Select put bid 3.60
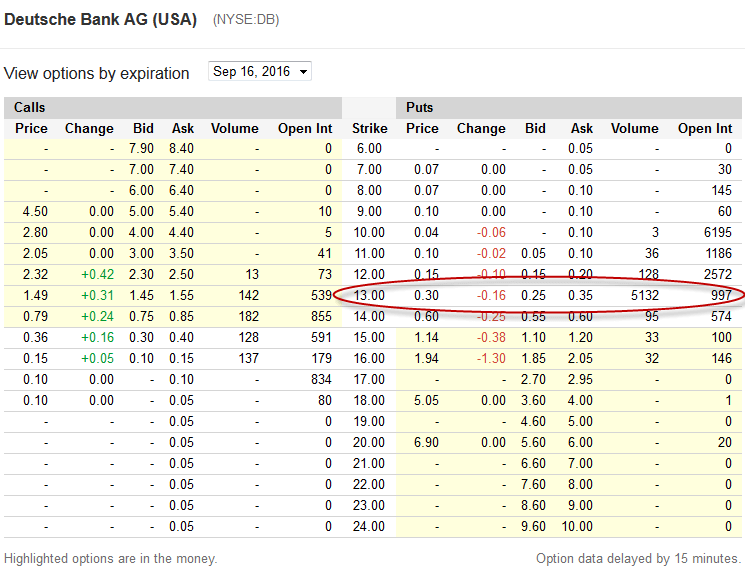This screenshot has width=745, height=572. click(x=533, y=400)
